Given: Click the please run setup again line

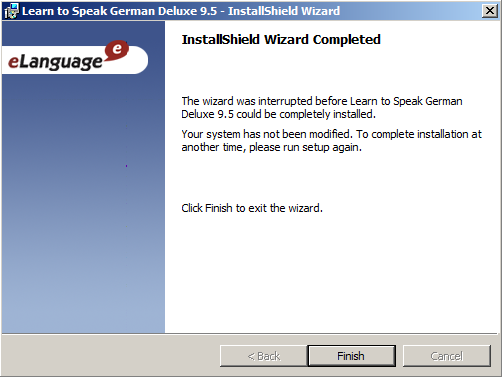Looking at the screenshot, I should 271,147.
